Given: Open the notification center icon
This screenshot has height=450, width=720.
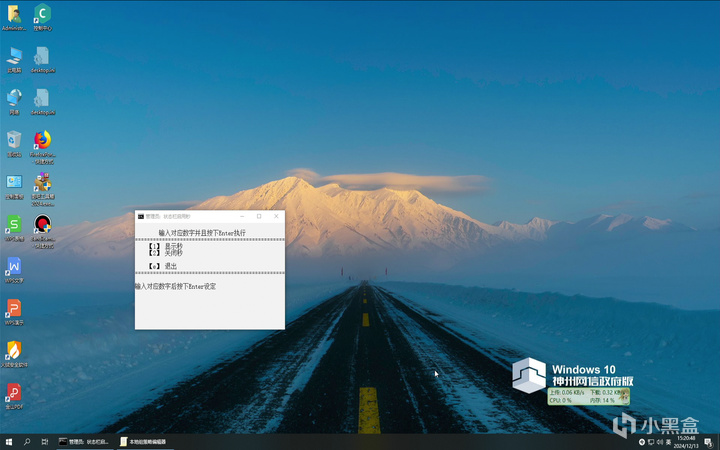Looking at the screenshot, I should coord(709,442).
